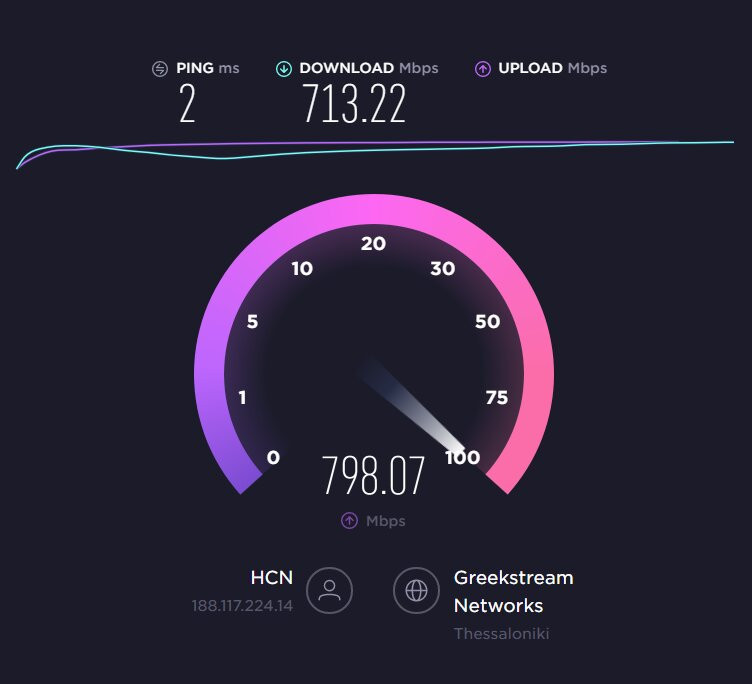Select the Greekstream Networks server name

coord(513,591)
